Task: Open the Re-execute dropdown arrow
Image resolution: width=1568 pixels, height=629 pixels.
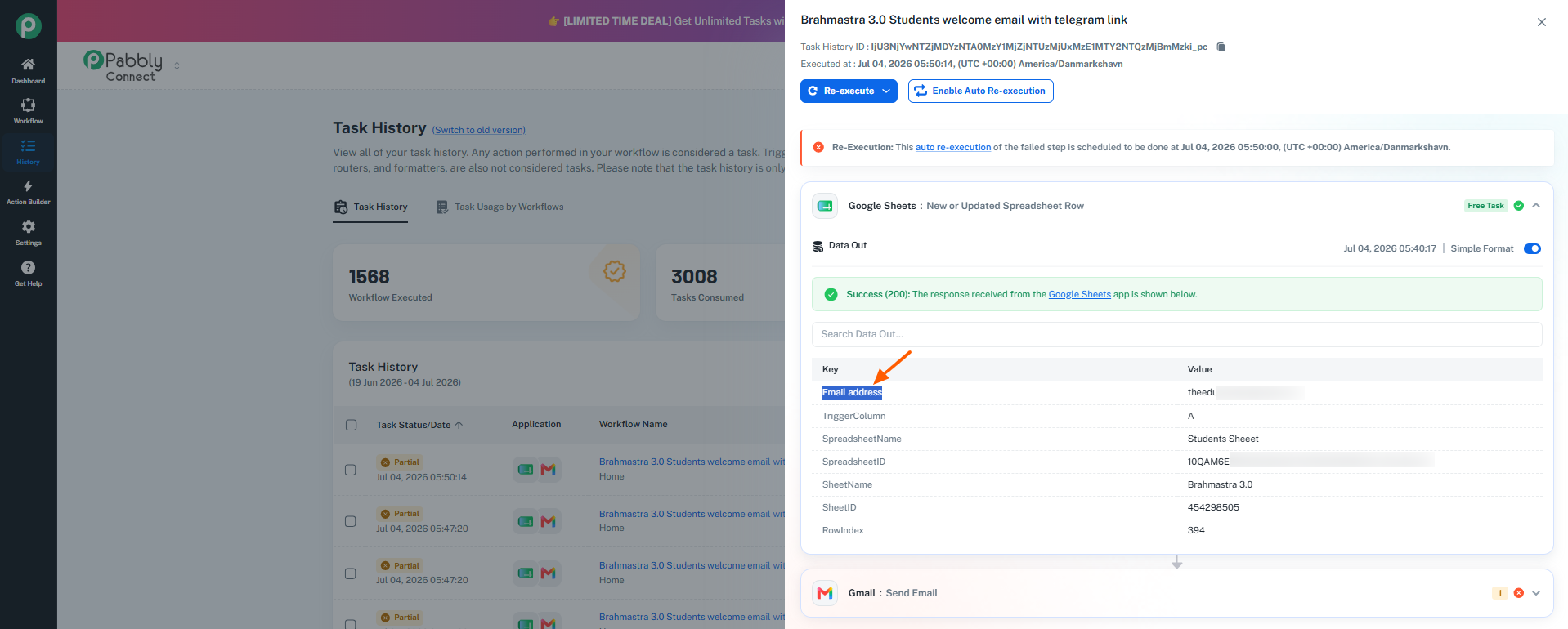Action: 886,91
